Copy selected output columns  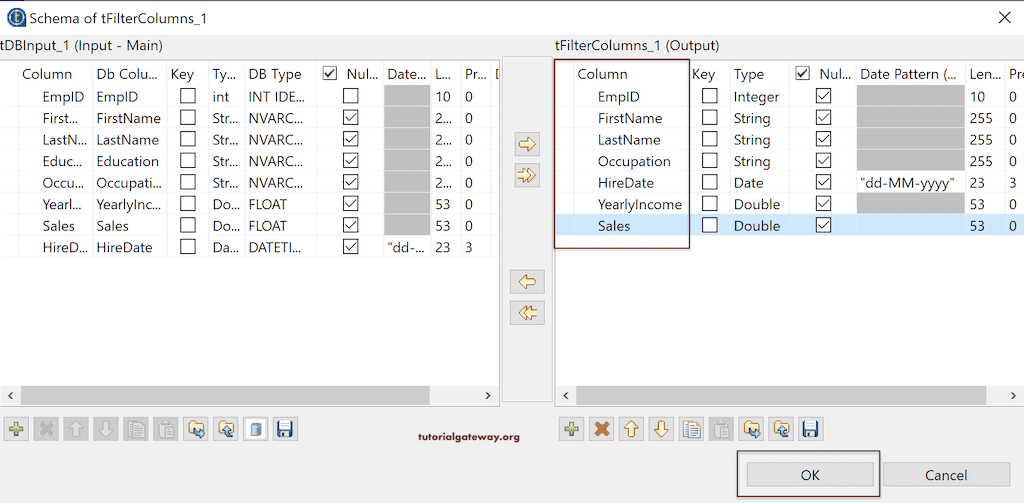(691, 429)
